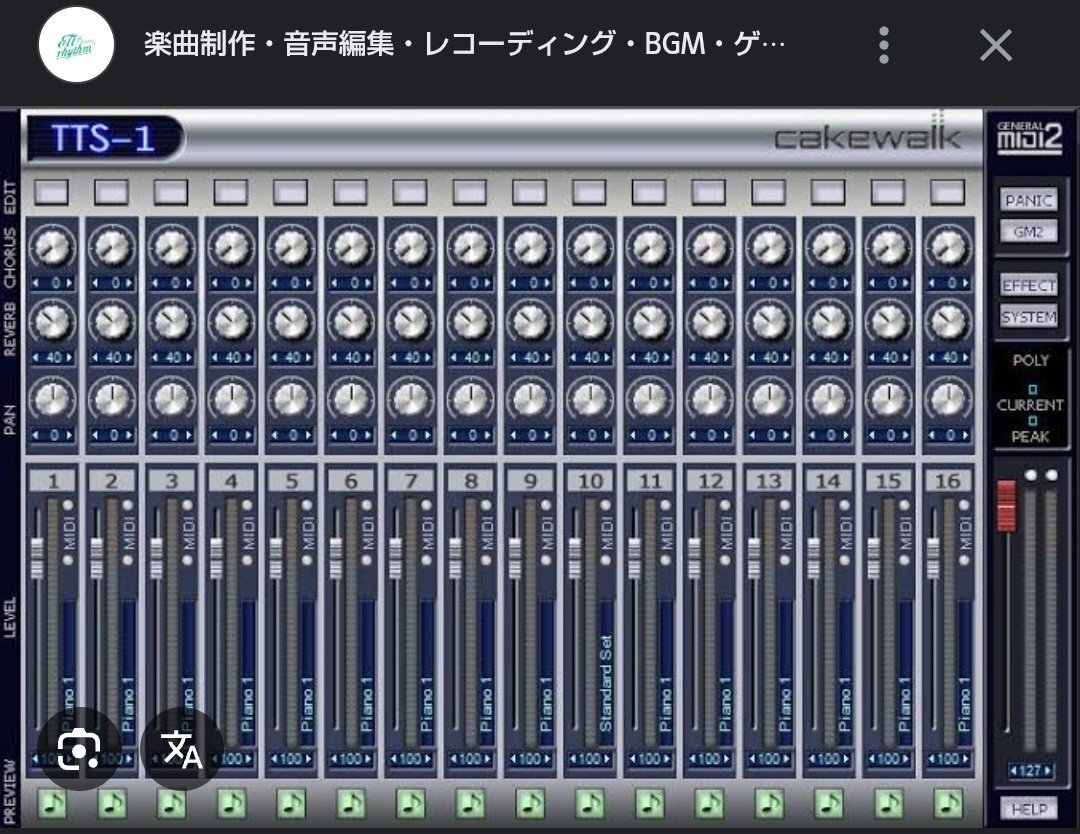
Task: Toggle the EDIT button for channel 8
Action: click(470, 192)
